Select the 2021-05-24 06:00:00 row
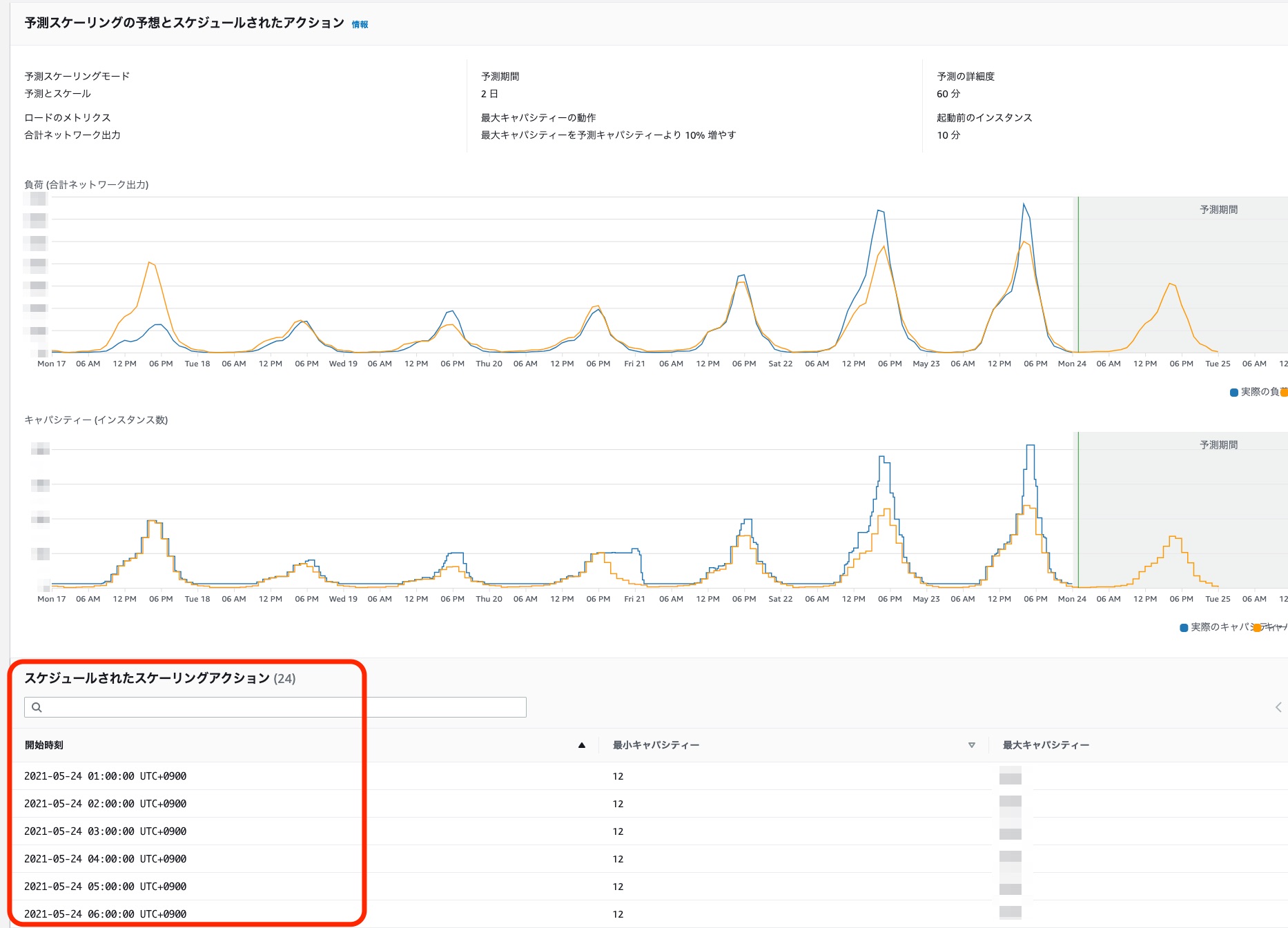Image resolution: width=1288 pixels, height=928 pixels. (x=649, y=914)
